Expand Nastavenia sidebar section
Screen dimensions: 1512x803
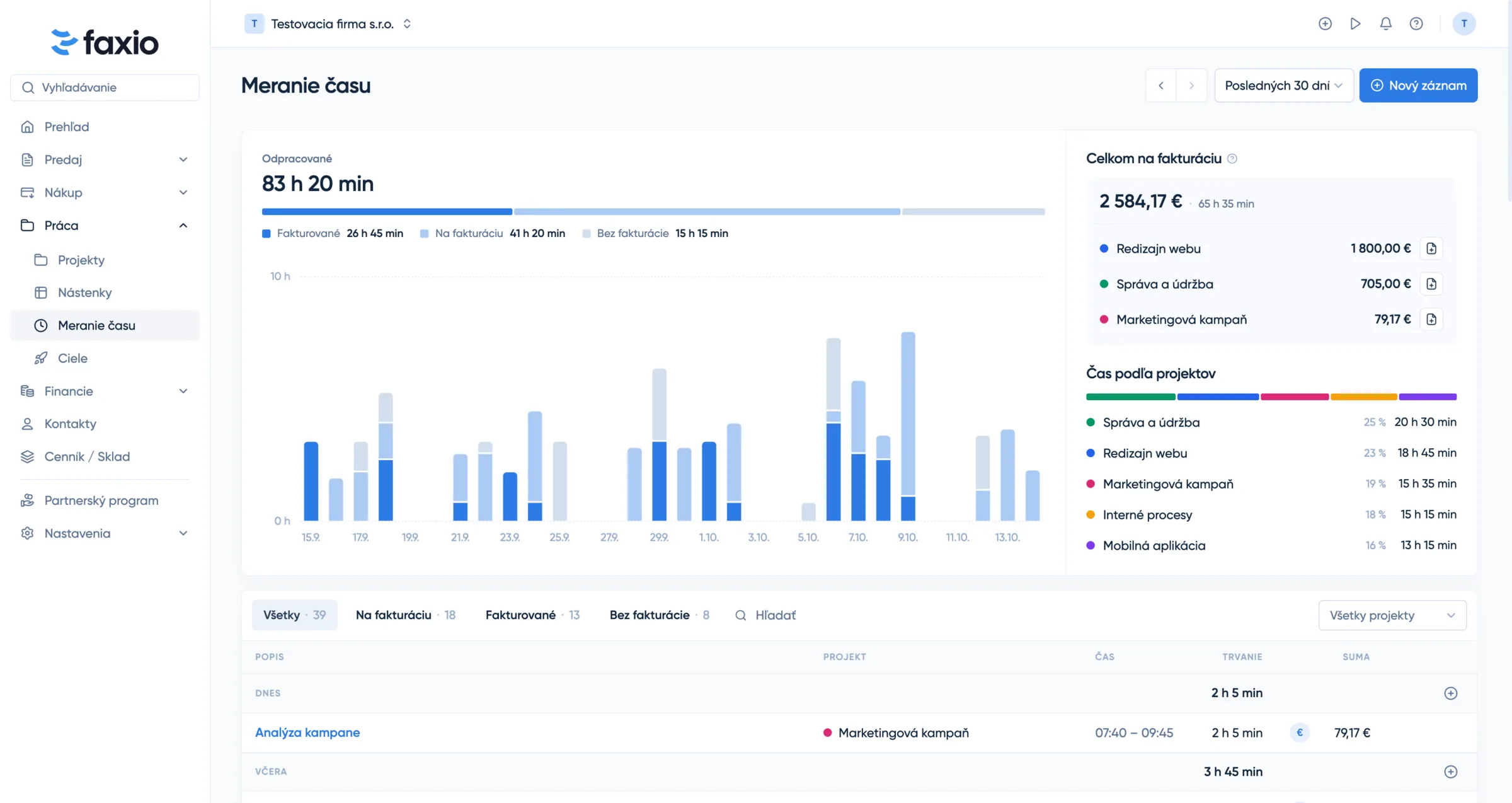(x=105, y=533)
